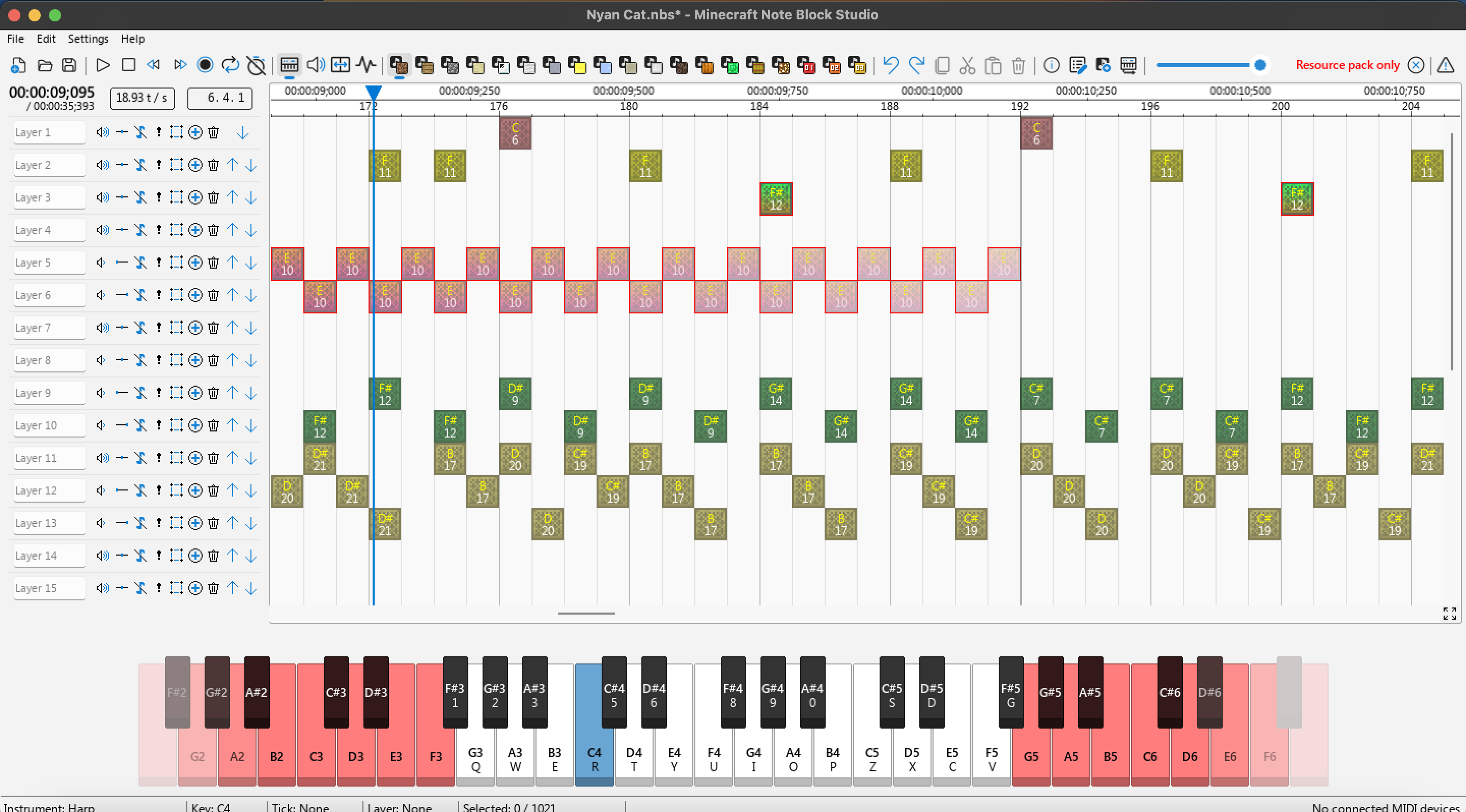The image size is (1466, 812).
Task: Open song info with the (i) icon
Action: pos(1051,66)
